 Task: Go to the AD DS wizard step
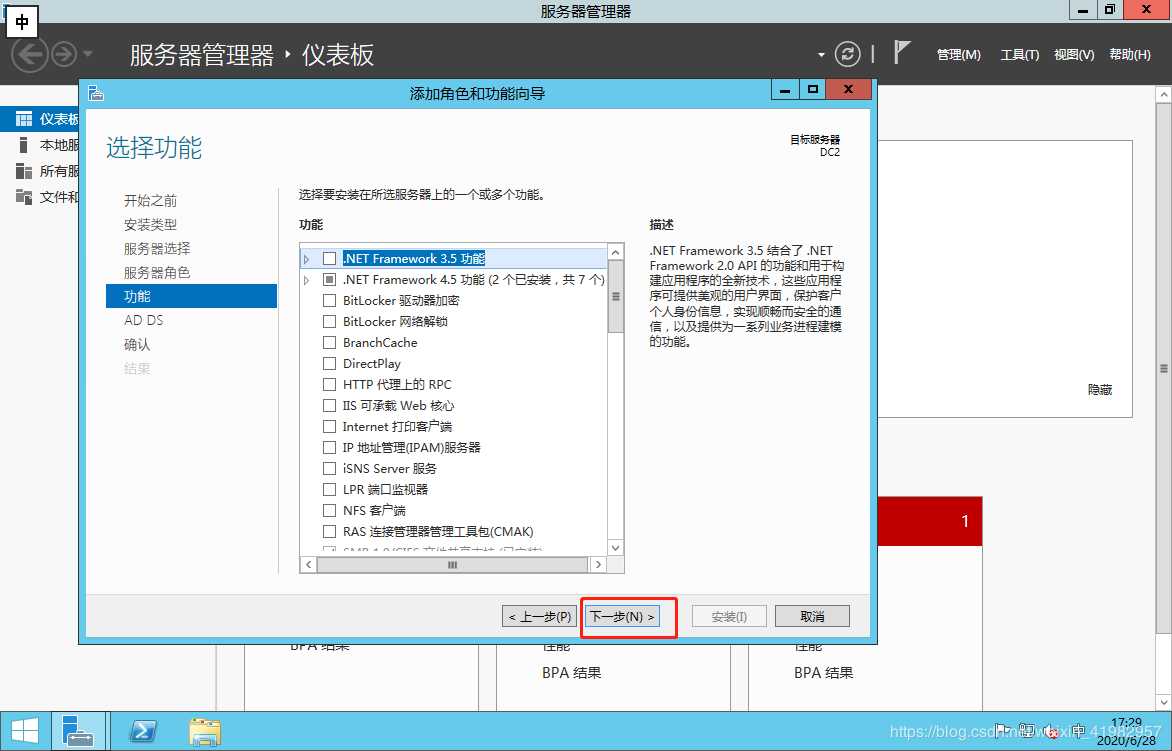144,320
